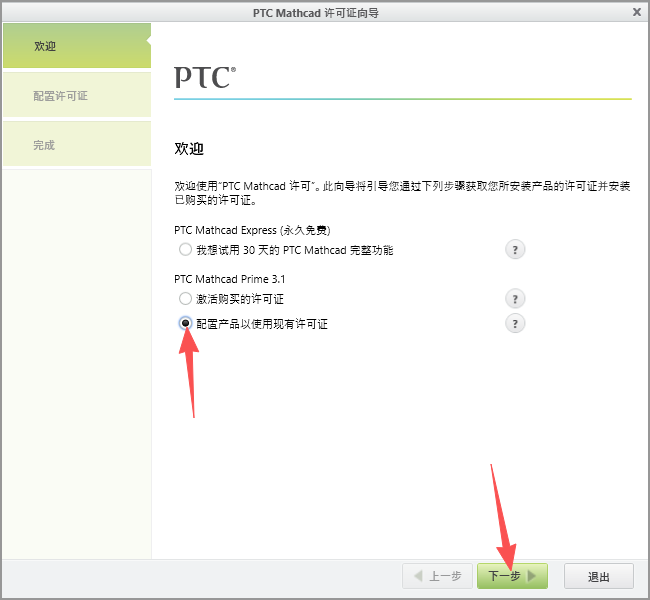Click the window title 'PTC Mathcad 许可证向导'

(316, 13)
